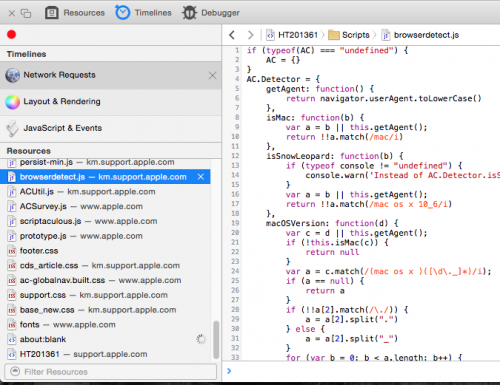Select Layout & Rendering timeline
500x385 pixels.
pos(110,102)
